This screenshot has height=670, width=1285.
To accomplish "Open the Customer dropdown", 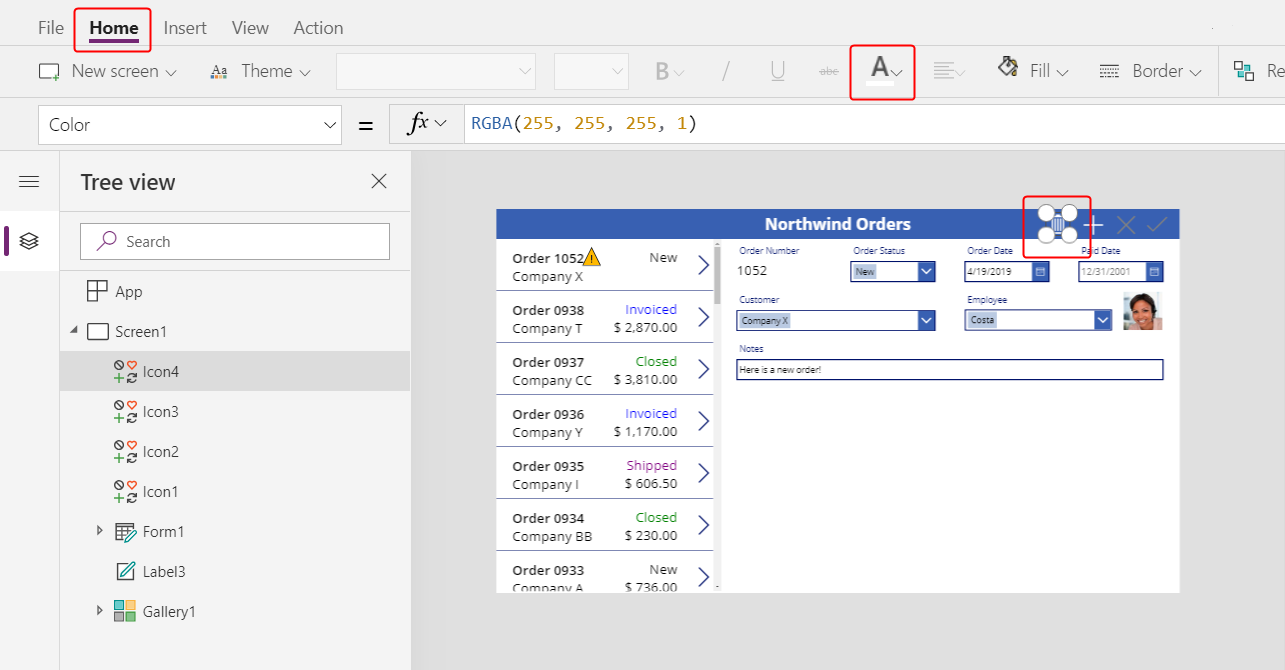I will (x=926, y=320).
